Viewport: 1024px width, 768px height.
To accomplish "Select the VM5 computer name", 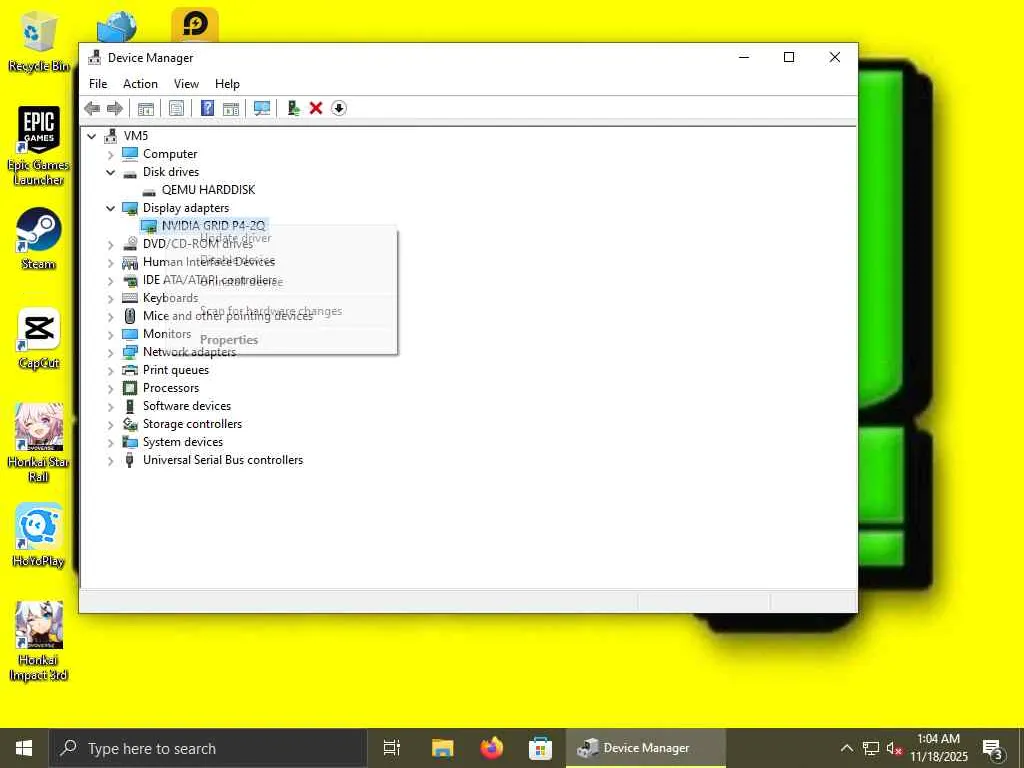I will (x=136, y=136).
